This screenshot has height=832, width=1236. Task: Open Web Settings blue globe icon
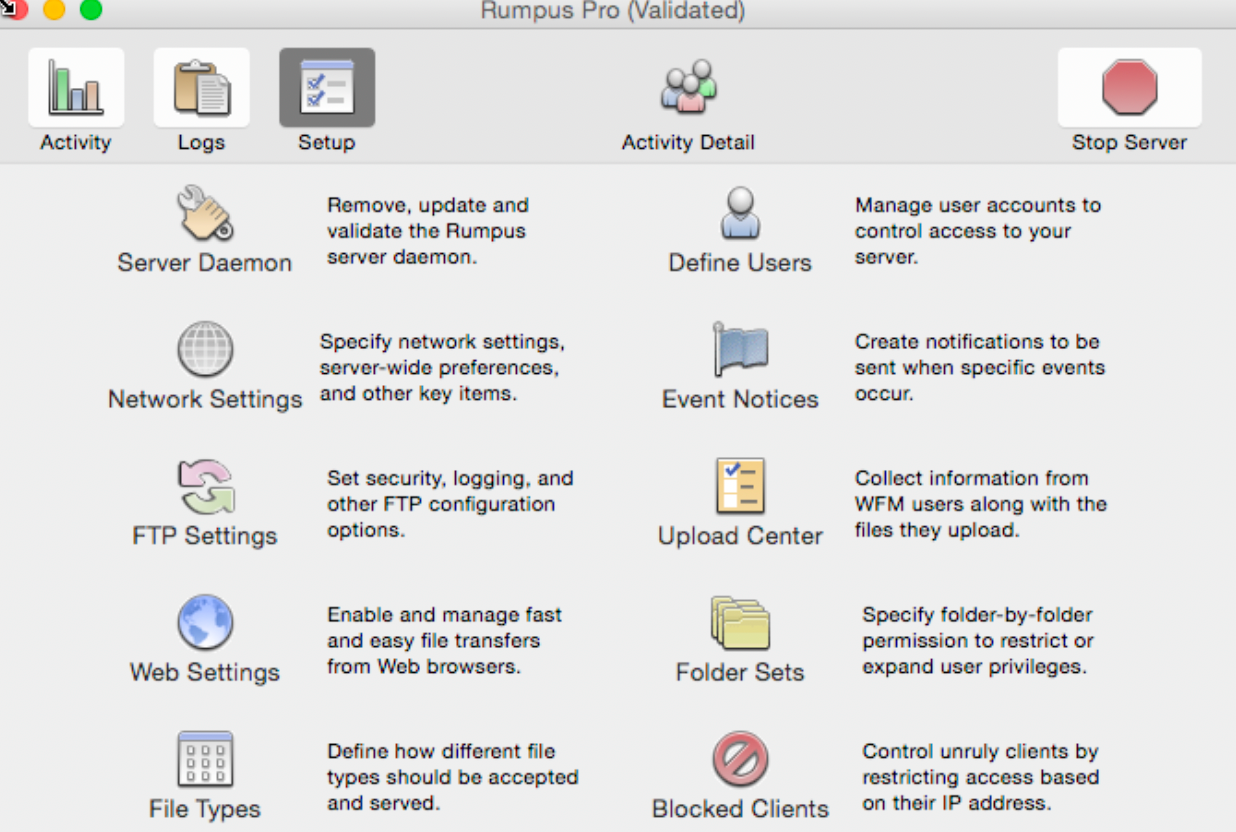coord(205,623)
